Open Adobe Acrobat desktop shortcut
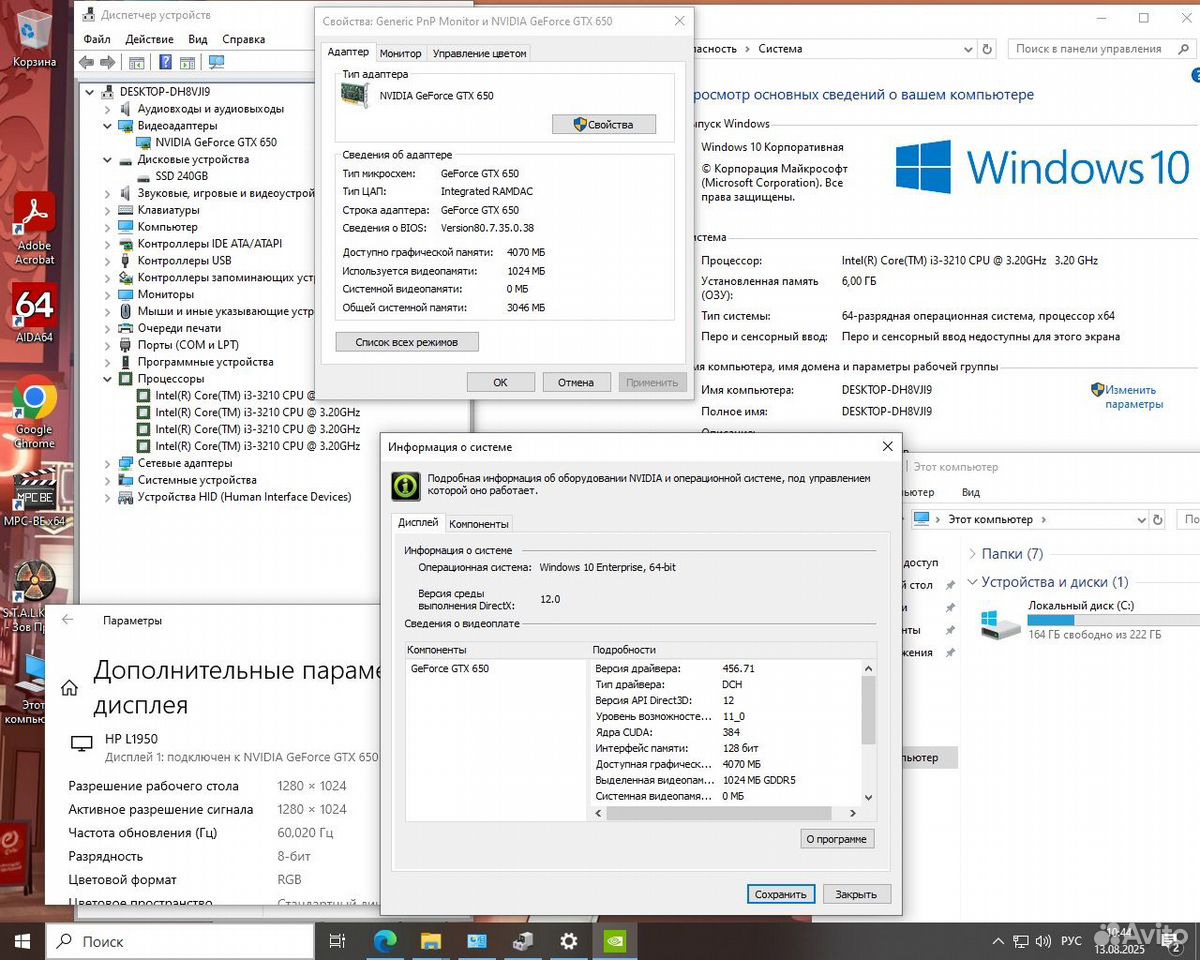Image resolution: width=1200 pixels, height=960 pixels. 34,228
